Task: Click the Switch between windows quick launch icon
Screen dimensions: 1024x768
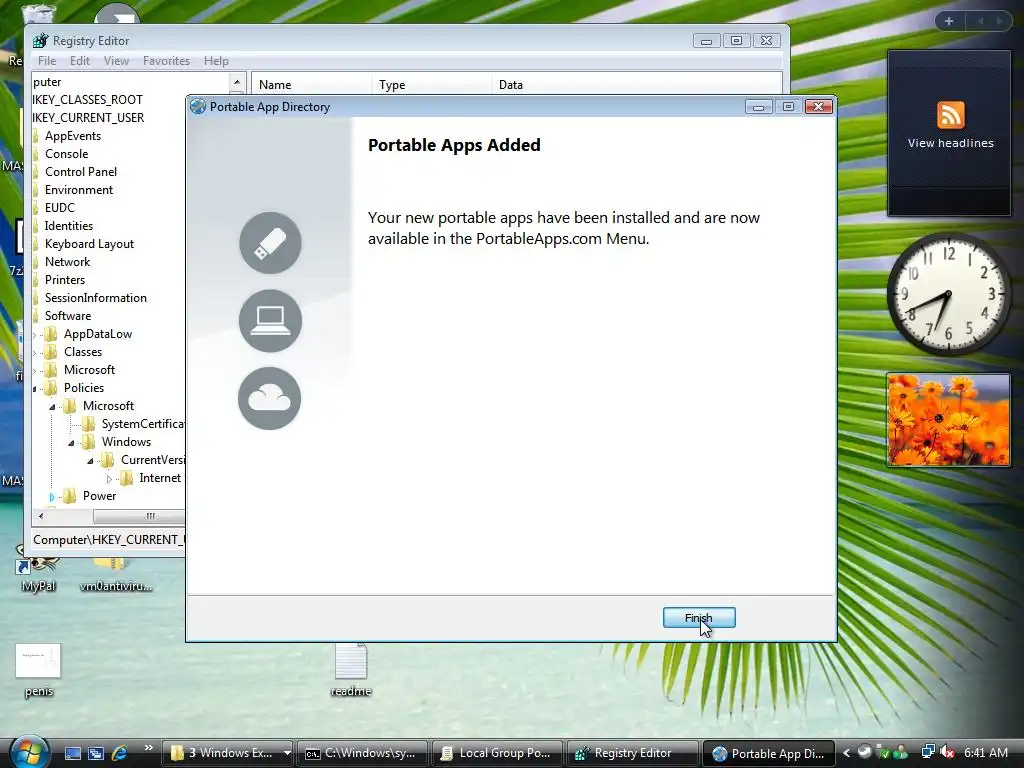Action: 96,753
